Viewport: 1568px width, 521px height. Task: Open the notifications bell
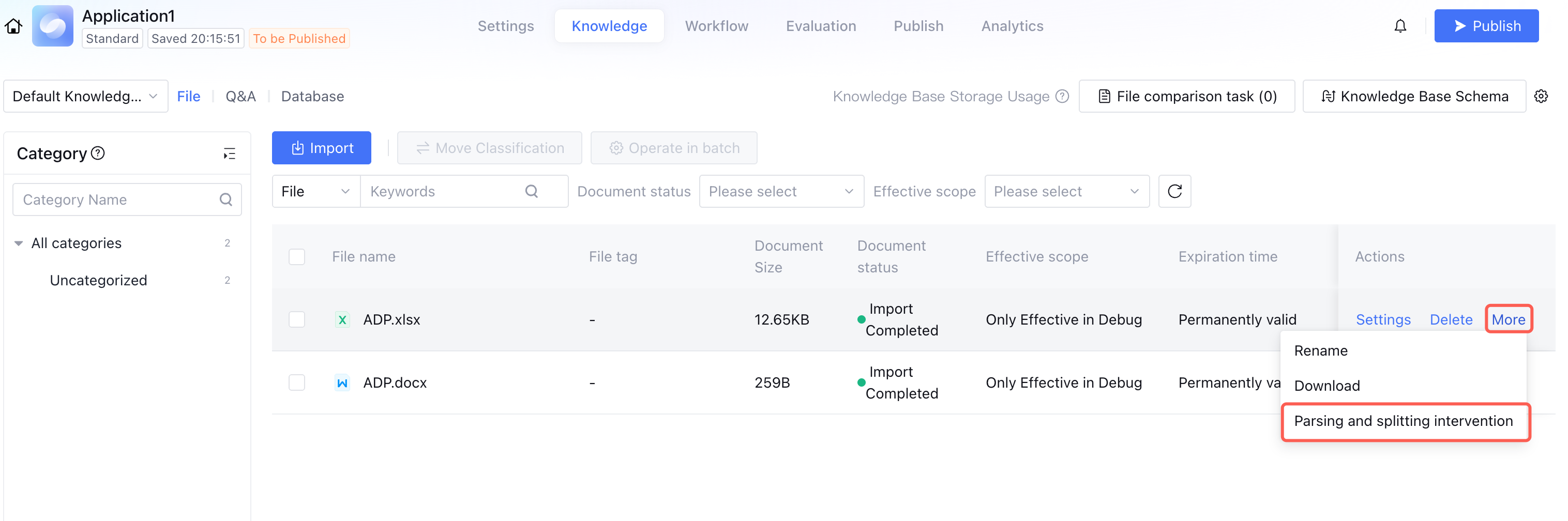(x=1400, y=26)
